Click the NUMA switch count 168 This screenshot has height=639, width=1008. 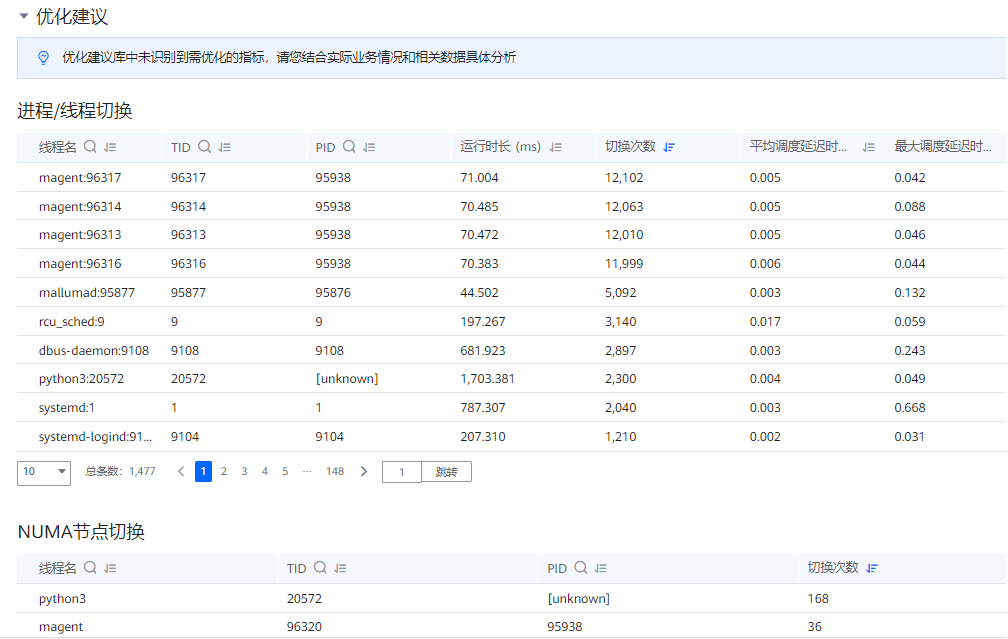point(818,599)
